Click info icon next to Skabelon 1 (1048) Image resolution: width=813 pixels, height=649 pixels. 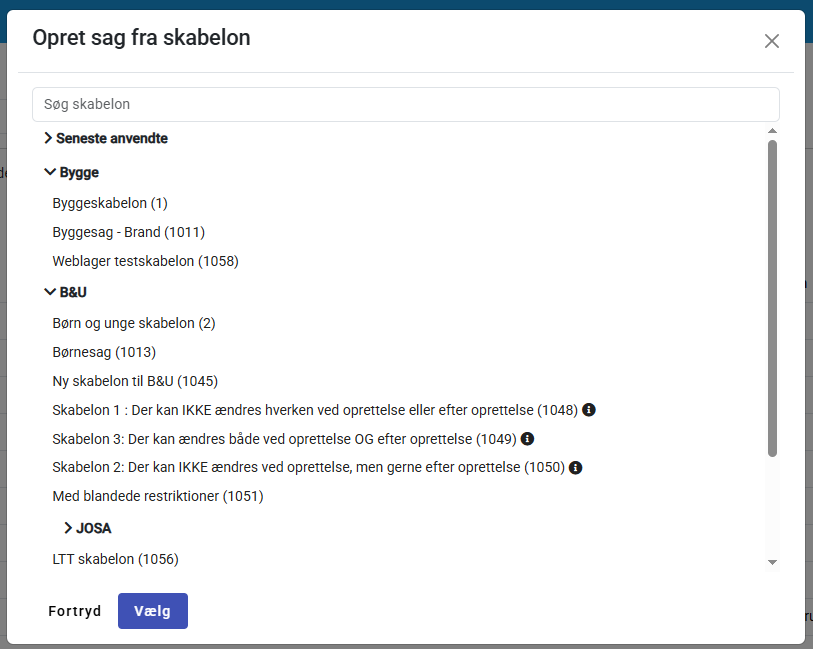[x=589, y=410]
